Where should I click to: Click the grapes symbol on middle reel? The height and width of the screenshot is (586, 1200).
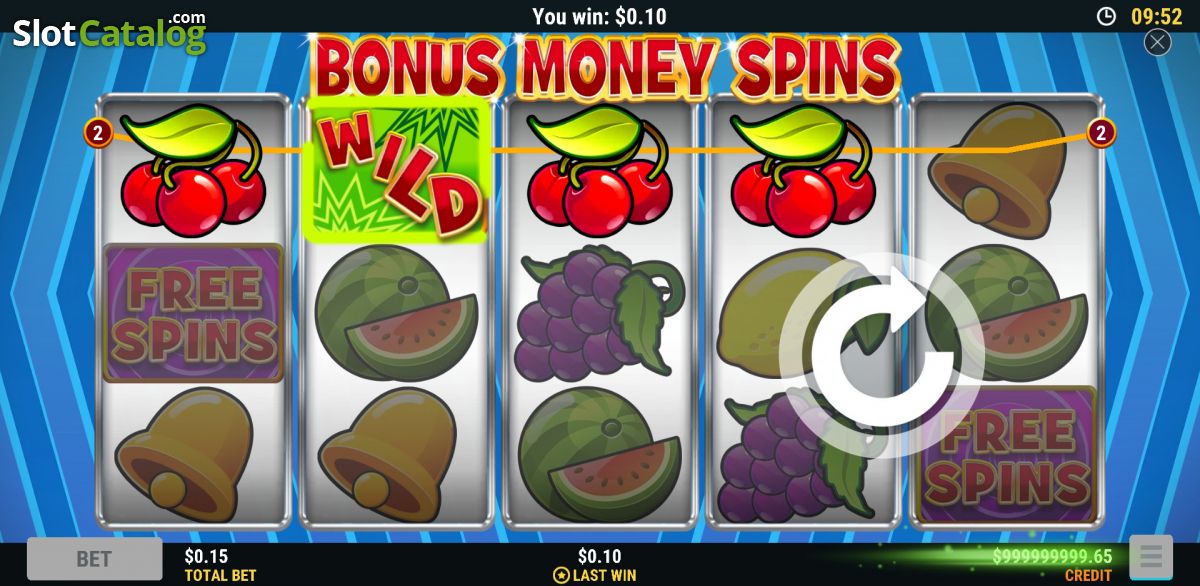[x=598, y=312]
